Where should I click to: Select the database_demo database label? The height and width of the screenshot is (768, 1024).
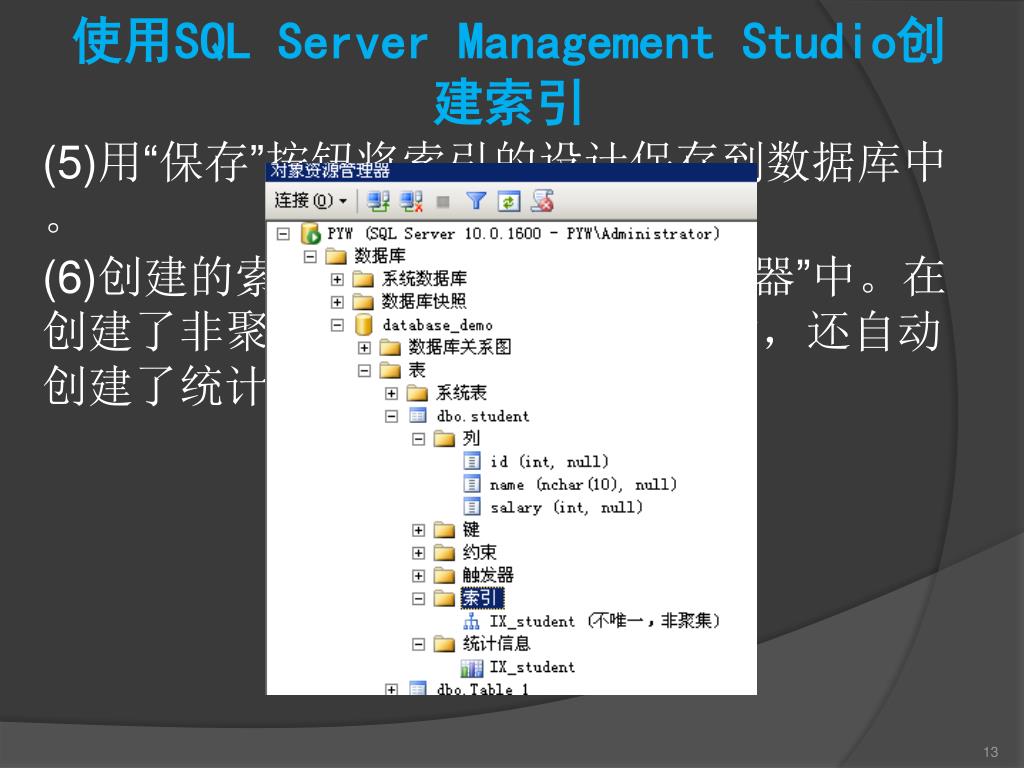click(438, 325)
